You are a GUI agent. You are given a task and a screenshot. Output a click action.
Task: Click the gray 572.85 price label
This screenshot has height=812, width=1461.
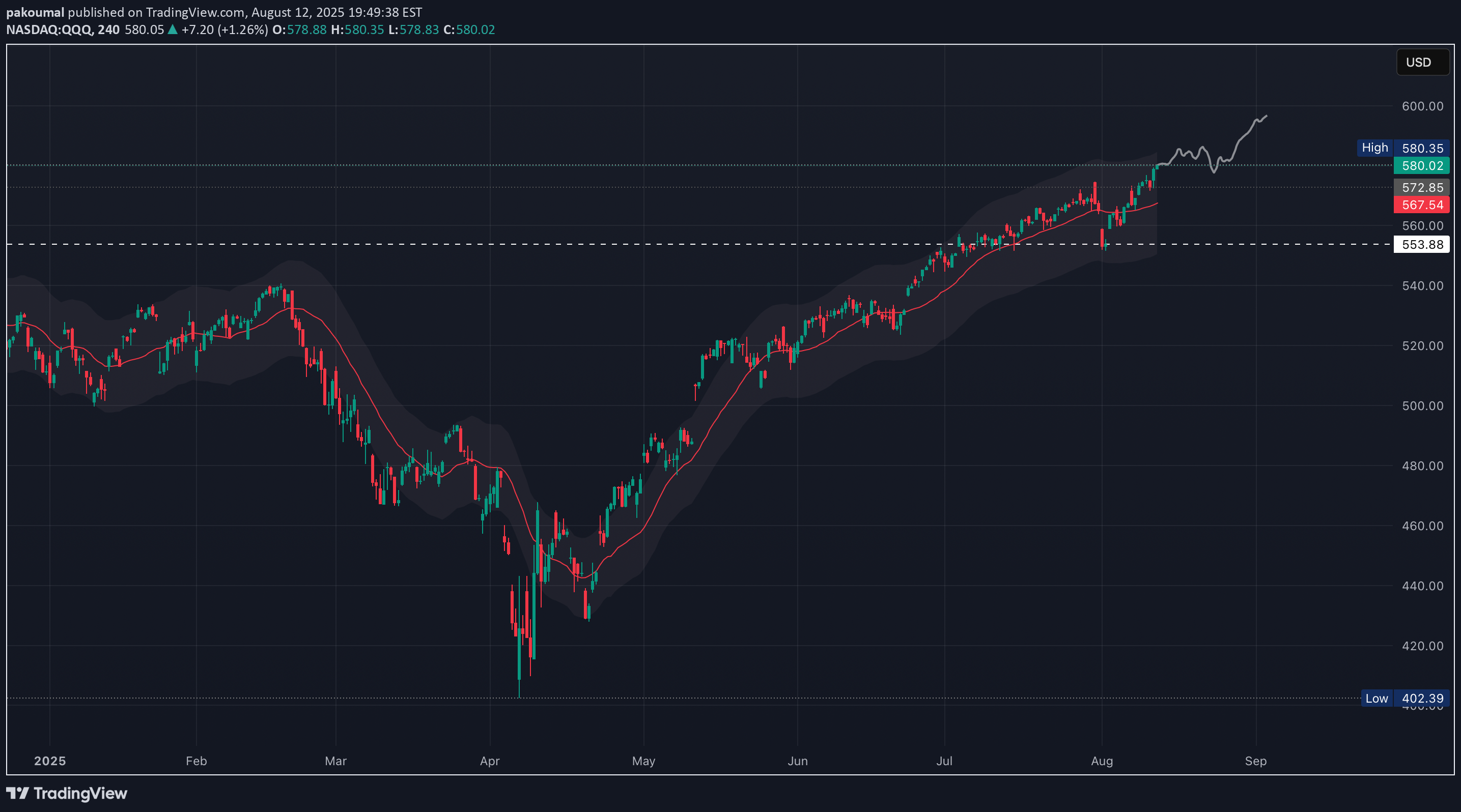pos(1422,188)
